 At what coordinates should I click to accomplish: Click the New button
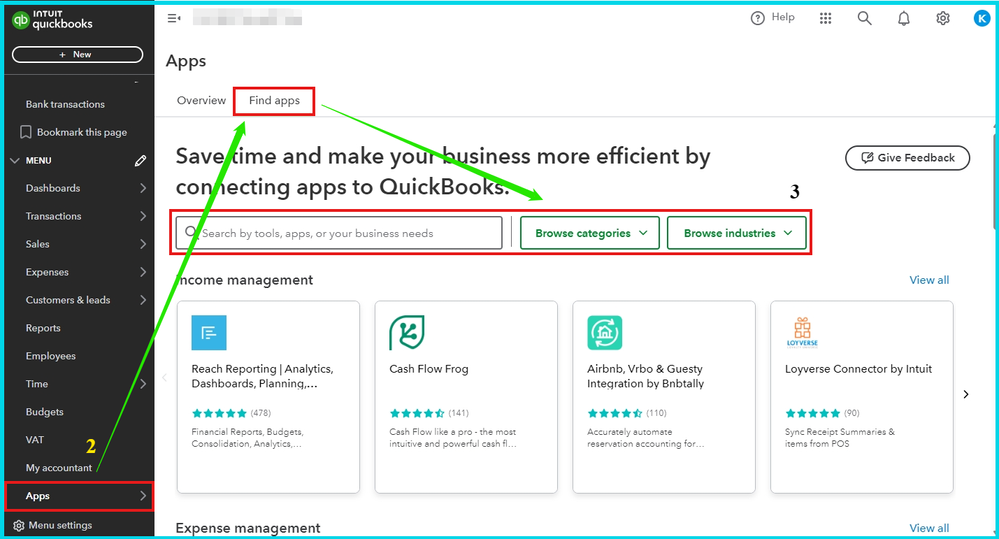(x=77, y=55)
